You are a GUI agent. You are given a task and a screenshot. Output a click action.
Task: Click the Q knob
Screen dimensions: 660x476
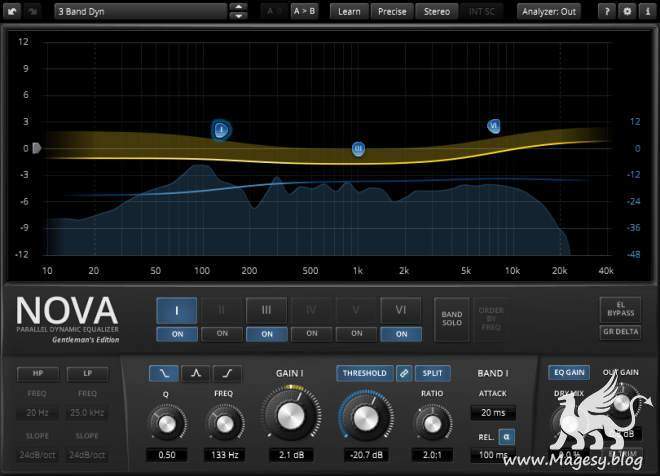click(x=167, y=423)
